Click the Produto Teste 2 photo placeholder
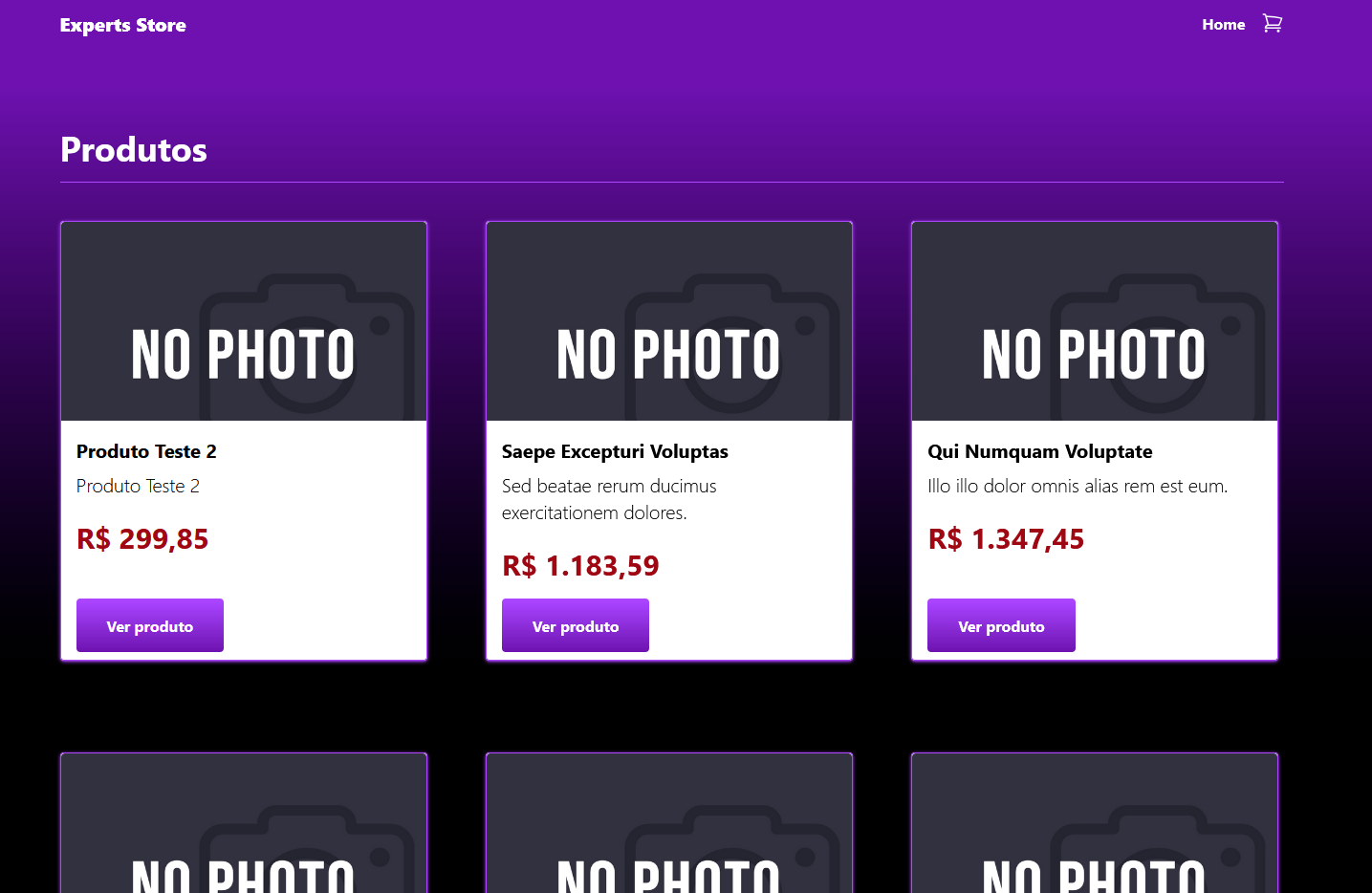Image resolution: width=1372 pixels, height=893 pixels. (x=244, y=322)
